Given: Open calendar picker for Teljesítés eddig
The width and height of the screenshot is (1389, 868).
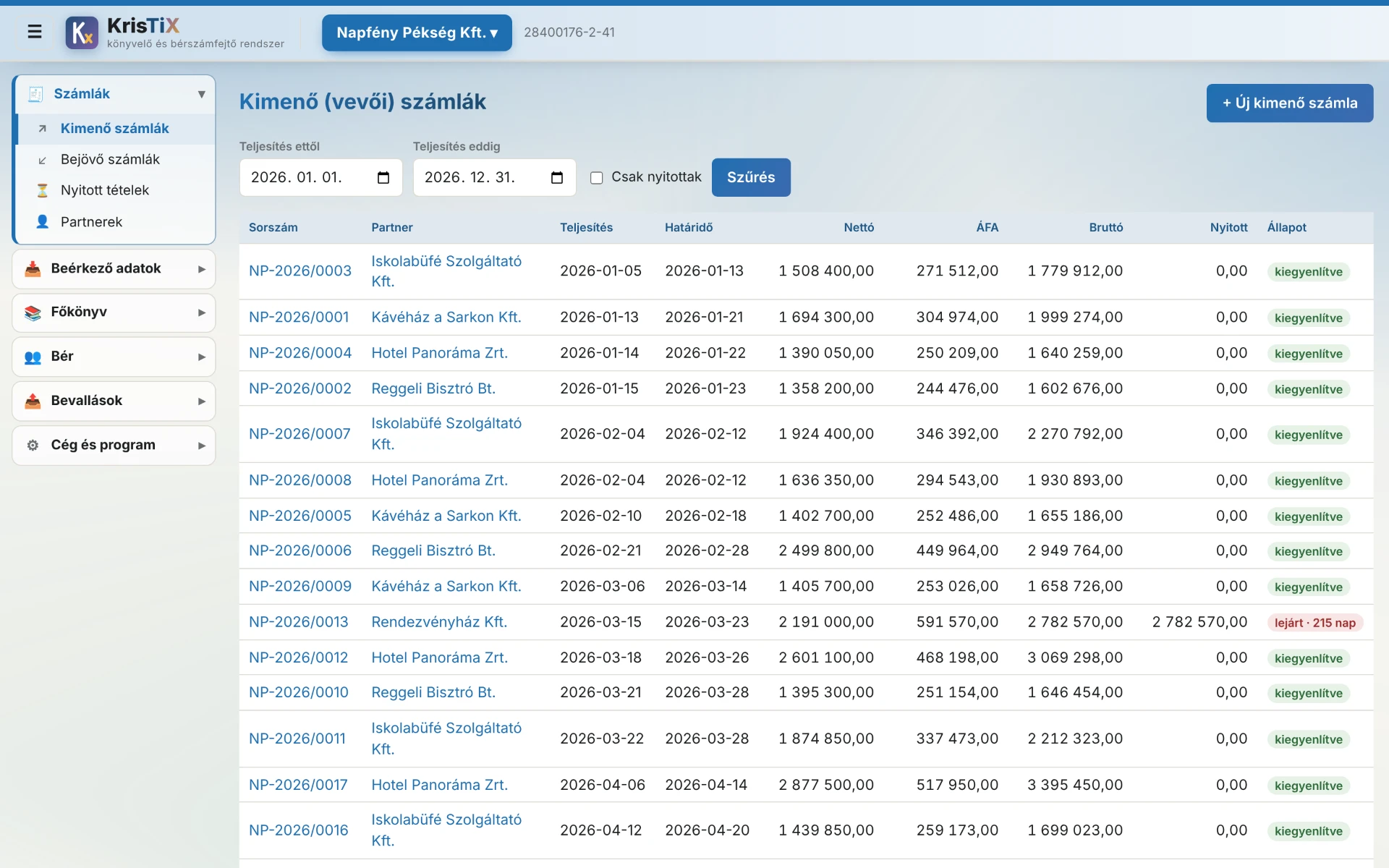Looking at the screenshot, I should [557, 178].
